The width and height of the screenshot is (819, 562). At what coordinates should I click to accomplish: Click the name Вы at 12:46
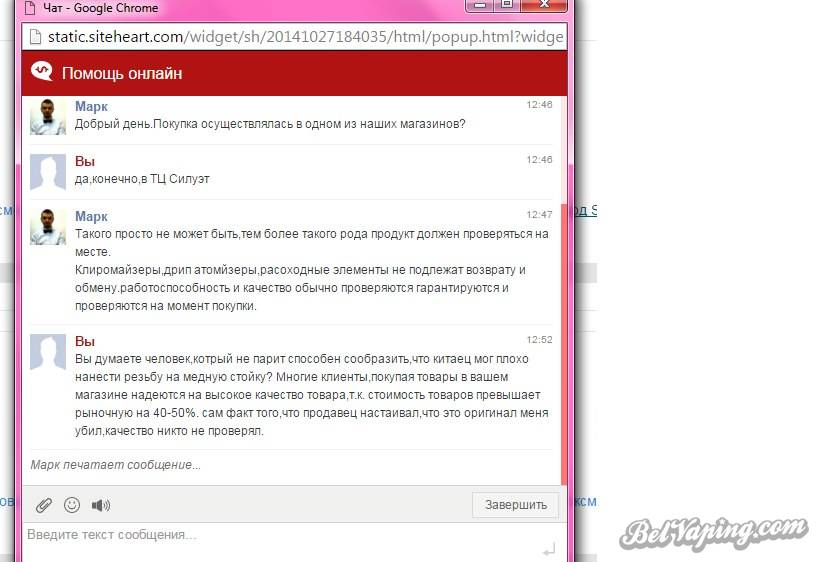coord(85,161)
